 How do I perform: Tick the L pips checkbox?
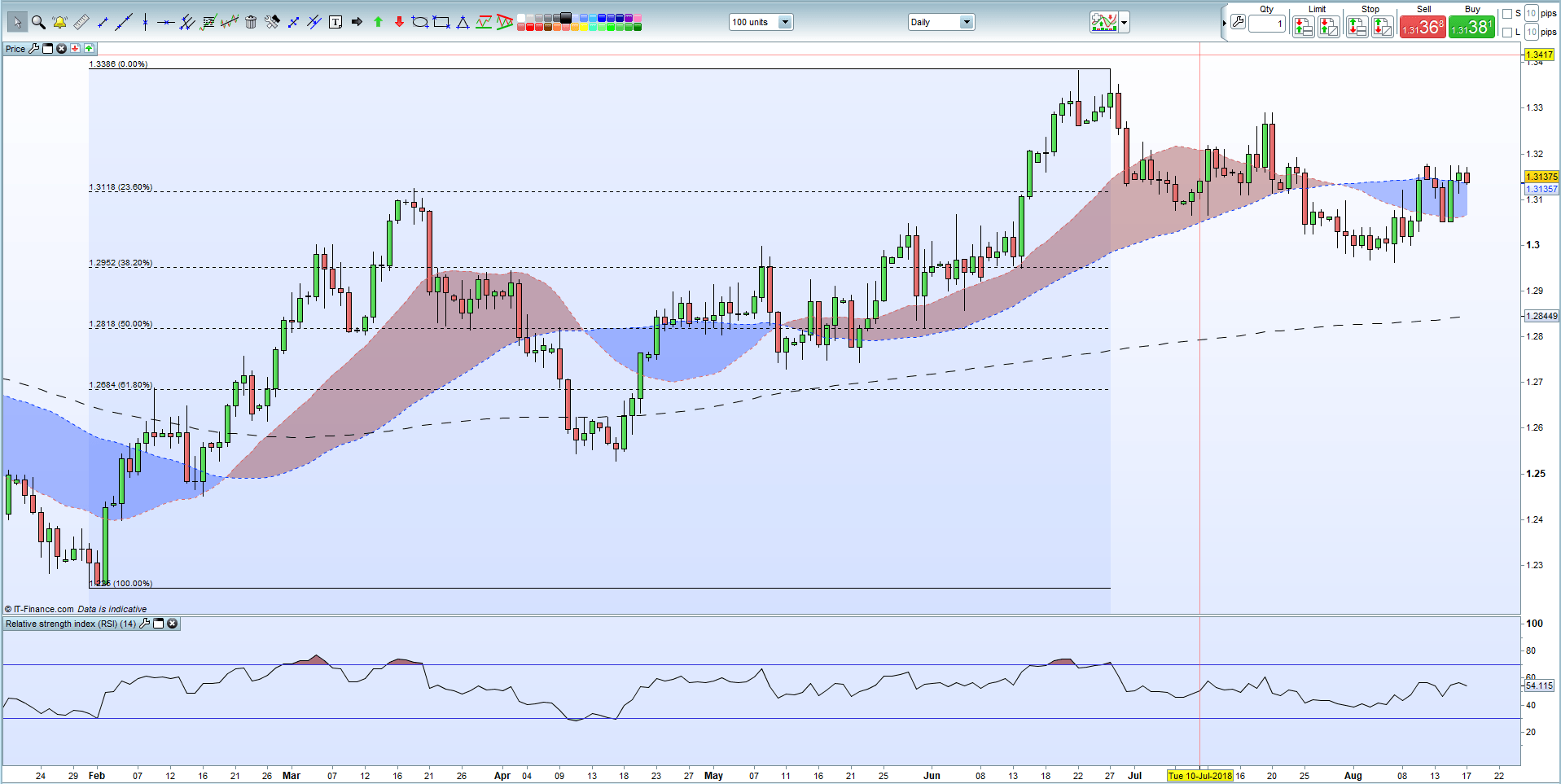[1507, 33]
